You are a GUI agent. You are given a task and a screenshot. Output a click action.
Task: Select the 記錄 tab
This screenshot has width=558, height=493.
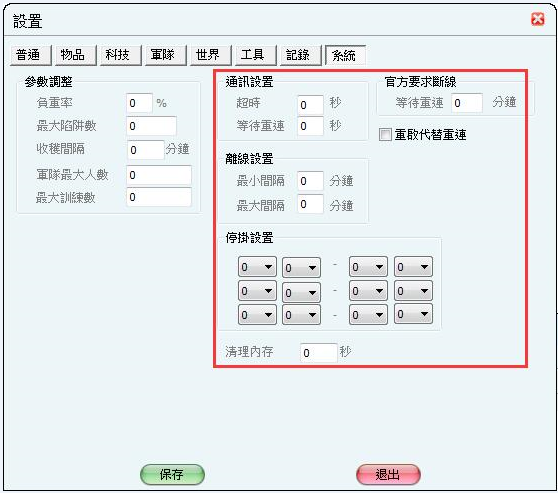click(x=301, y=55)
